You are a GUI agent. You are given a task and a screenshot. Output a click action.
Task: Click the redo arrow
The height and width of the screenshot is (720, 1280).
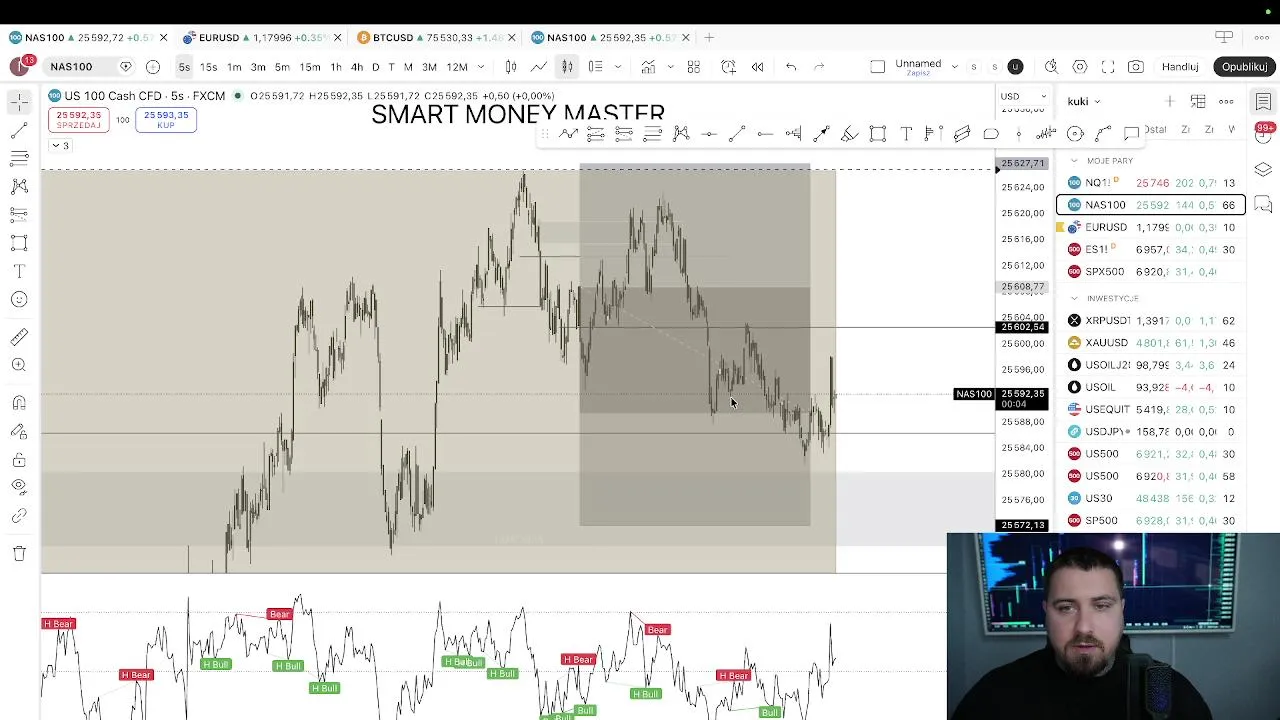[x=819, y=67]
